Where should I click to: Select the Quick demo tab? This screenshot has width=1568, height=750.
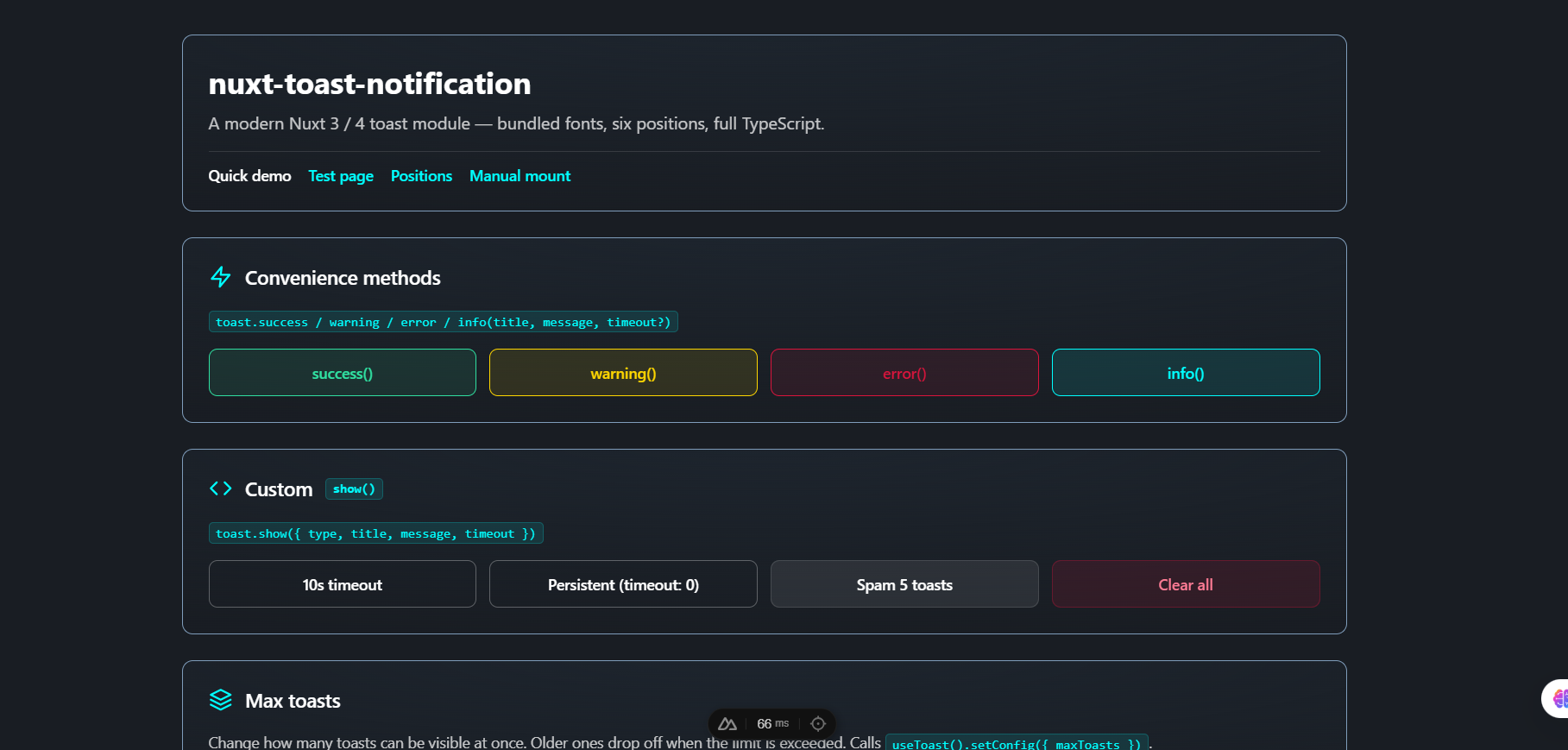tap(249, 176)
